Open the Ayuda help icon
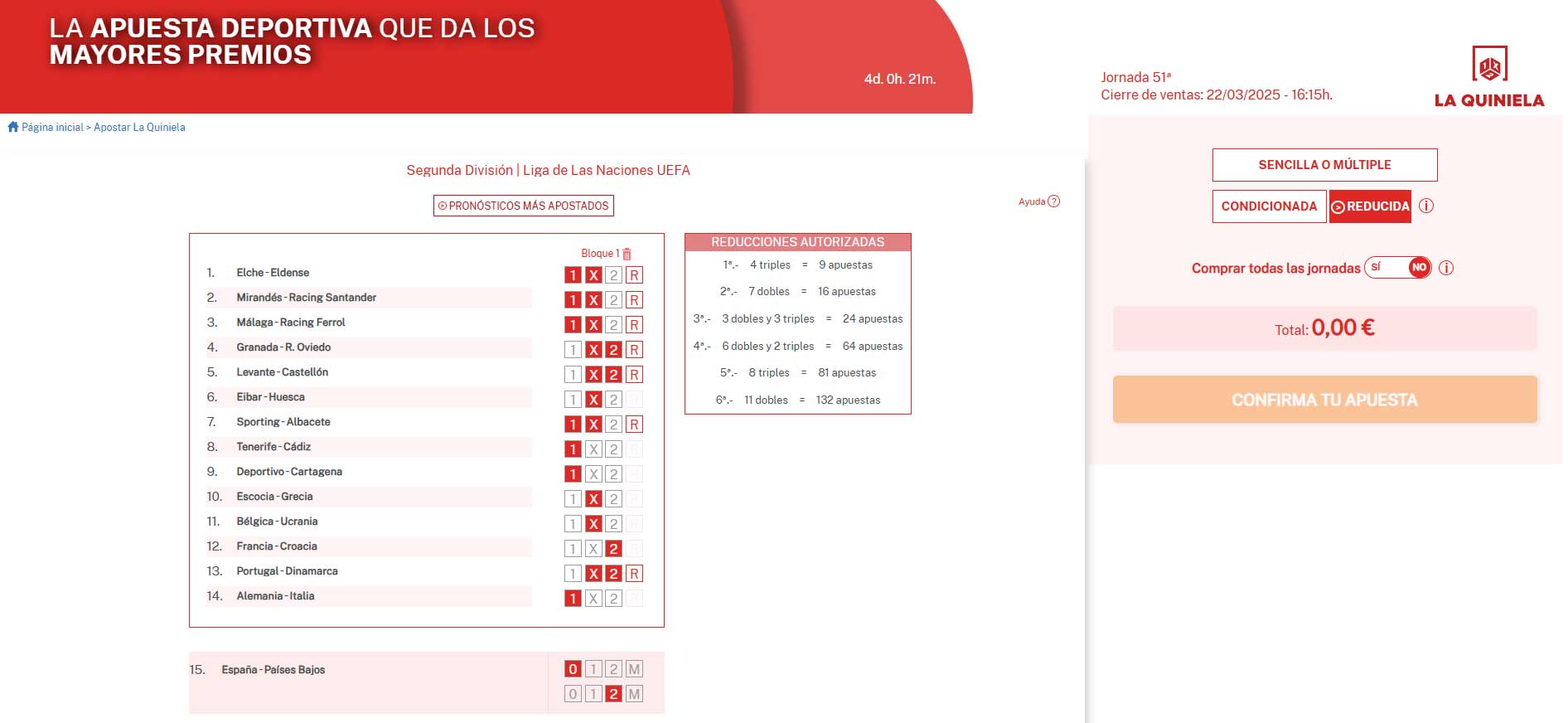 pos(1053,201)
